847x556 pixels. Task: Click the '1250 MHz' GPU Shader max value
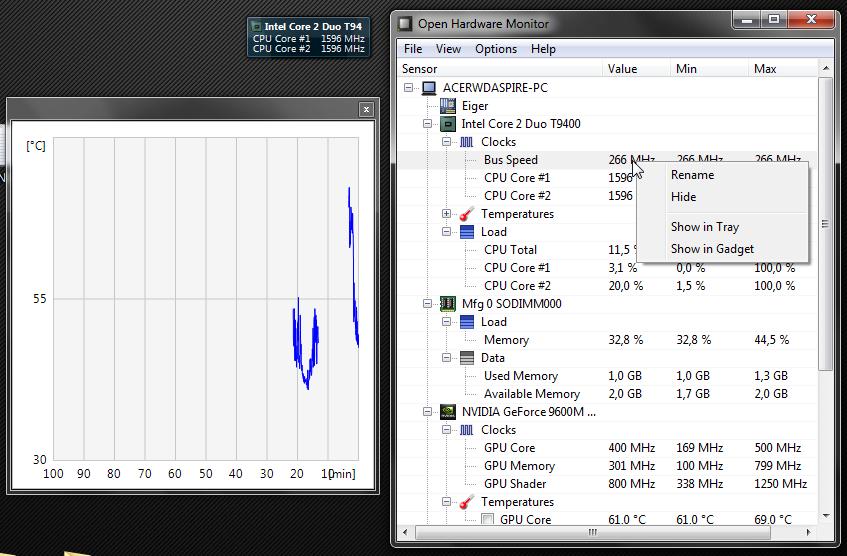click(781, 484)
